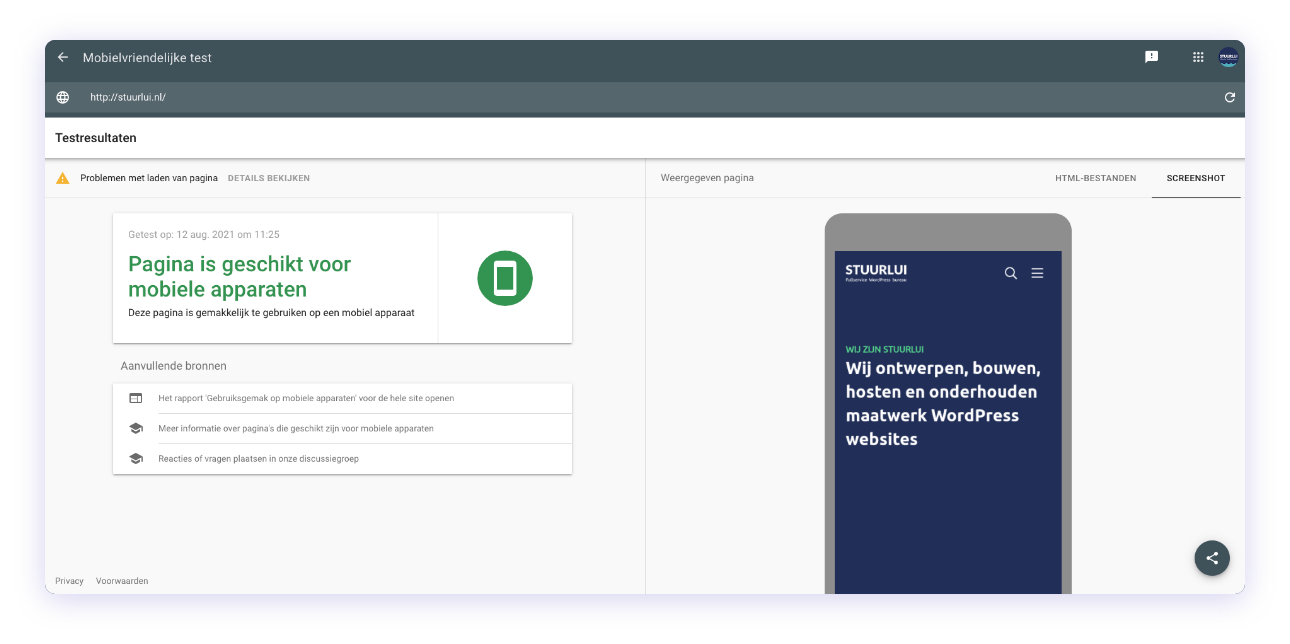The width and height of the screenshot is (1290, 644).
Task: Open the Voorwaarden footer link
Action: (x=122, y=581)
